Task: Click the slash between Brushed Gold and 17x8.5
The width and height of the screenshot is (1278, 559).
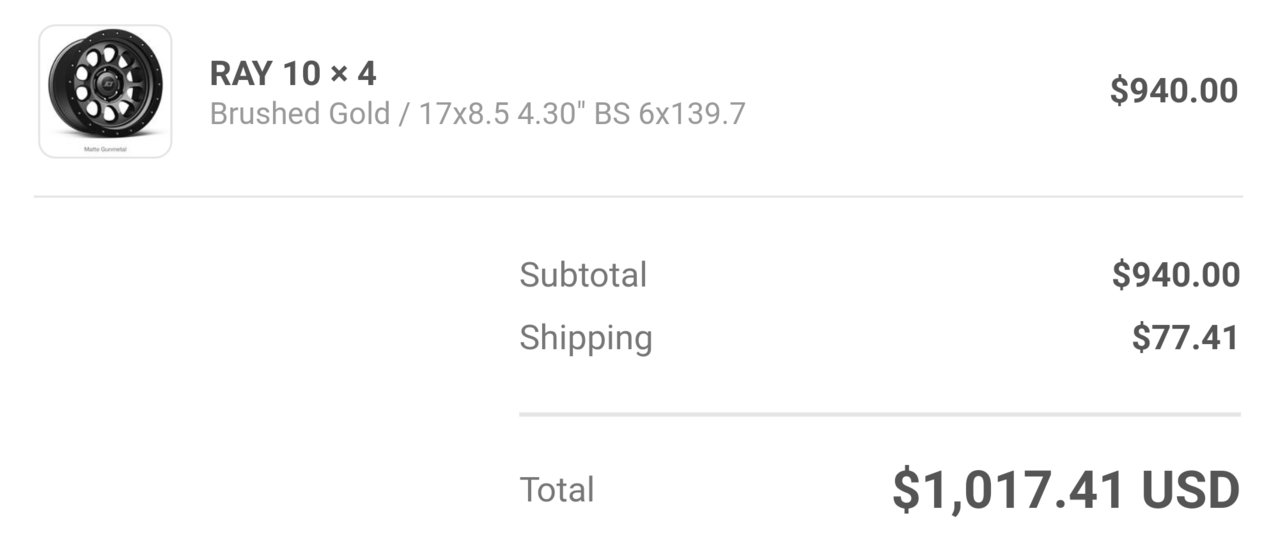Action: click(404, 113)
